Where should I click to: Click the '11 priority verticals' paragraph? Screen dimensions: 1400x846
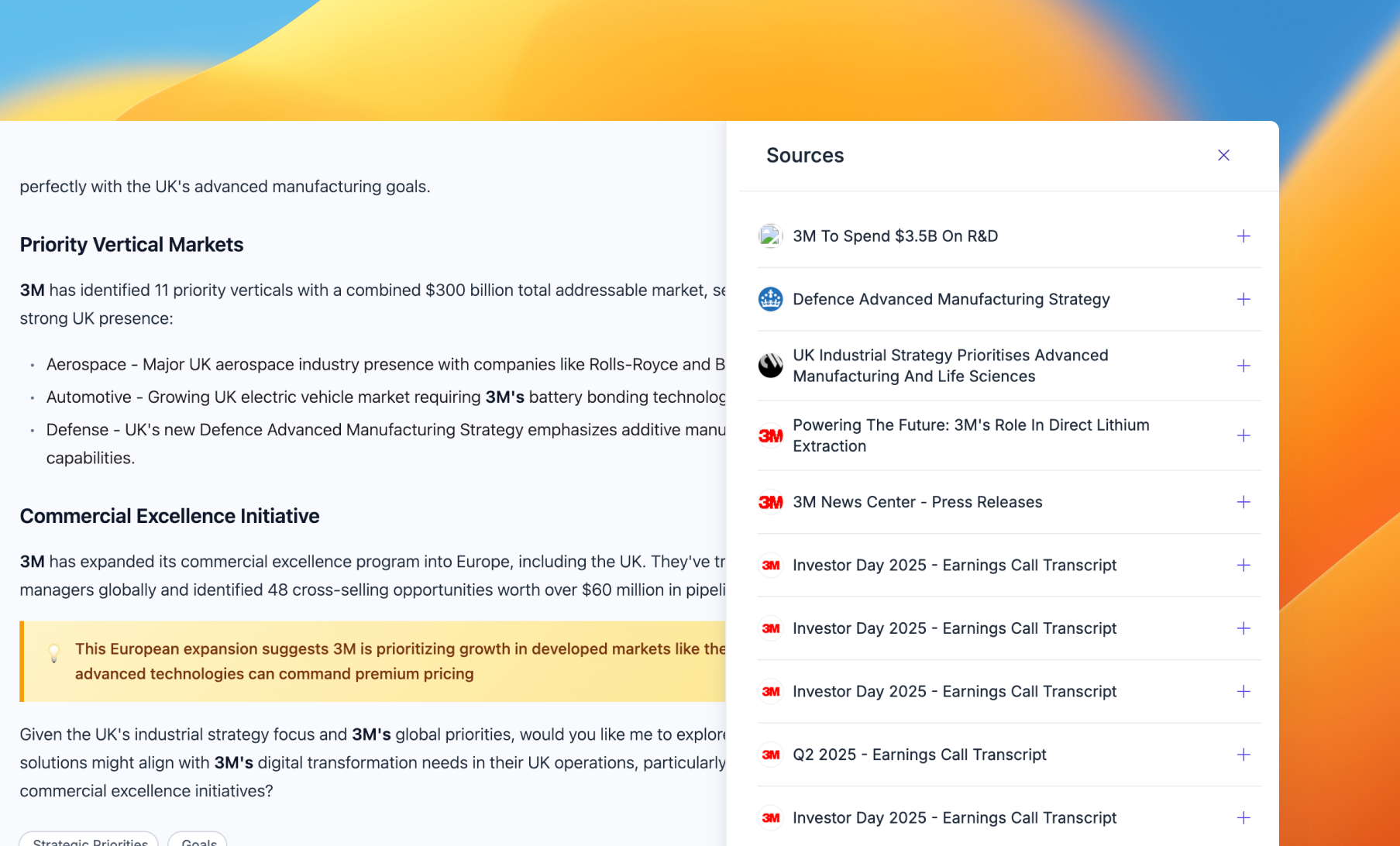coord(373,304)
